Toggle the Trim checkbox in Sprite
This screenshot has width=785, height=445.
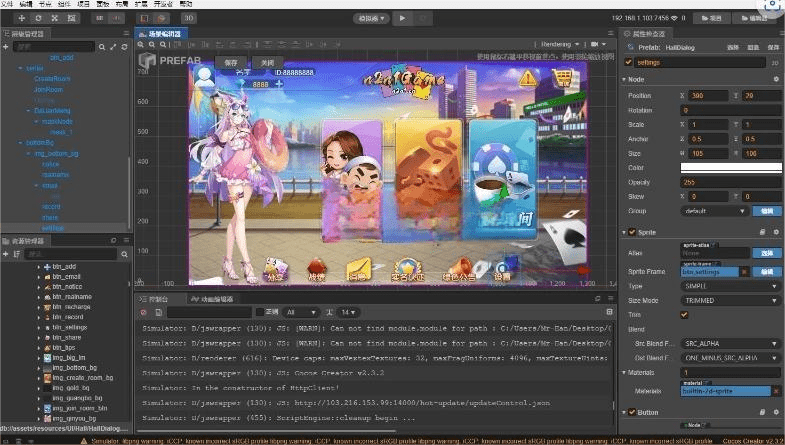tap(684, 315)
